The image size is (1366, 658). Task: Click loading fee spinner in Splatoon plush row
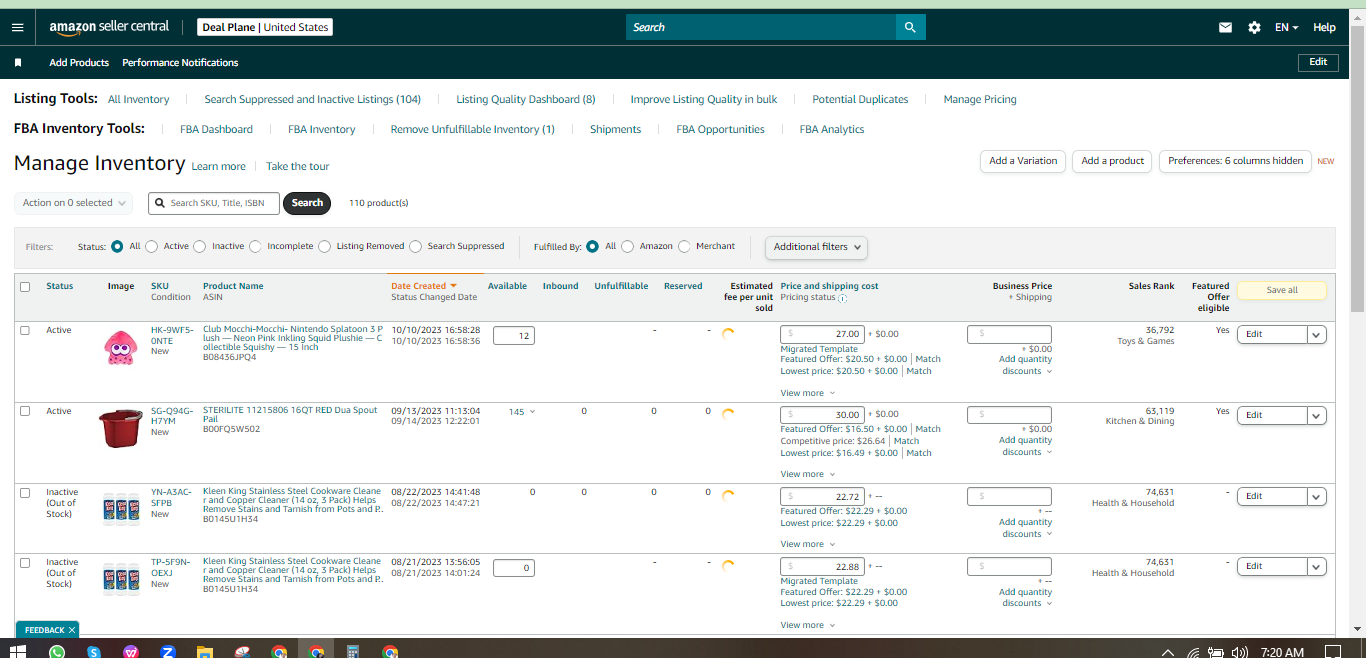728,334
